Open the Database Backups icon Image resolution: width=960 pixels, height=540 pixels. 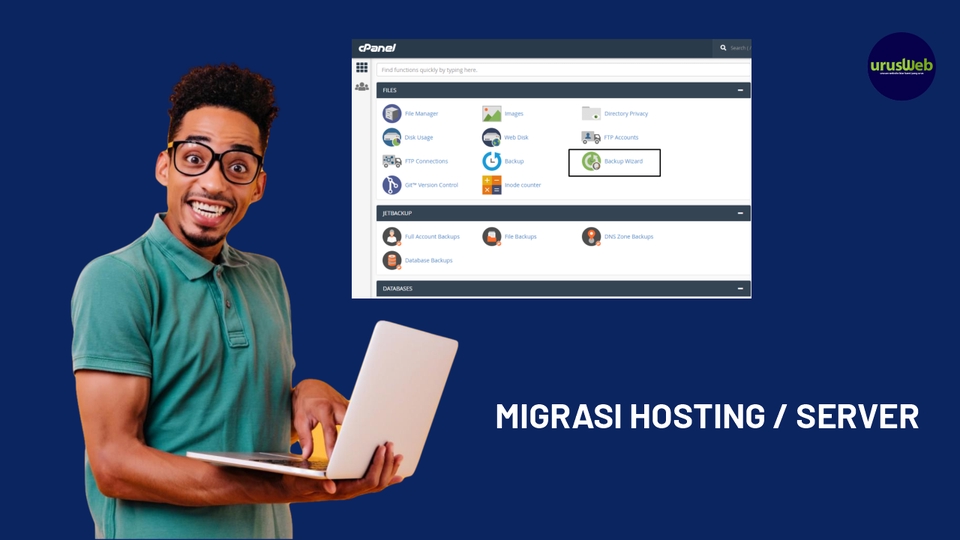tap(392, 260)
